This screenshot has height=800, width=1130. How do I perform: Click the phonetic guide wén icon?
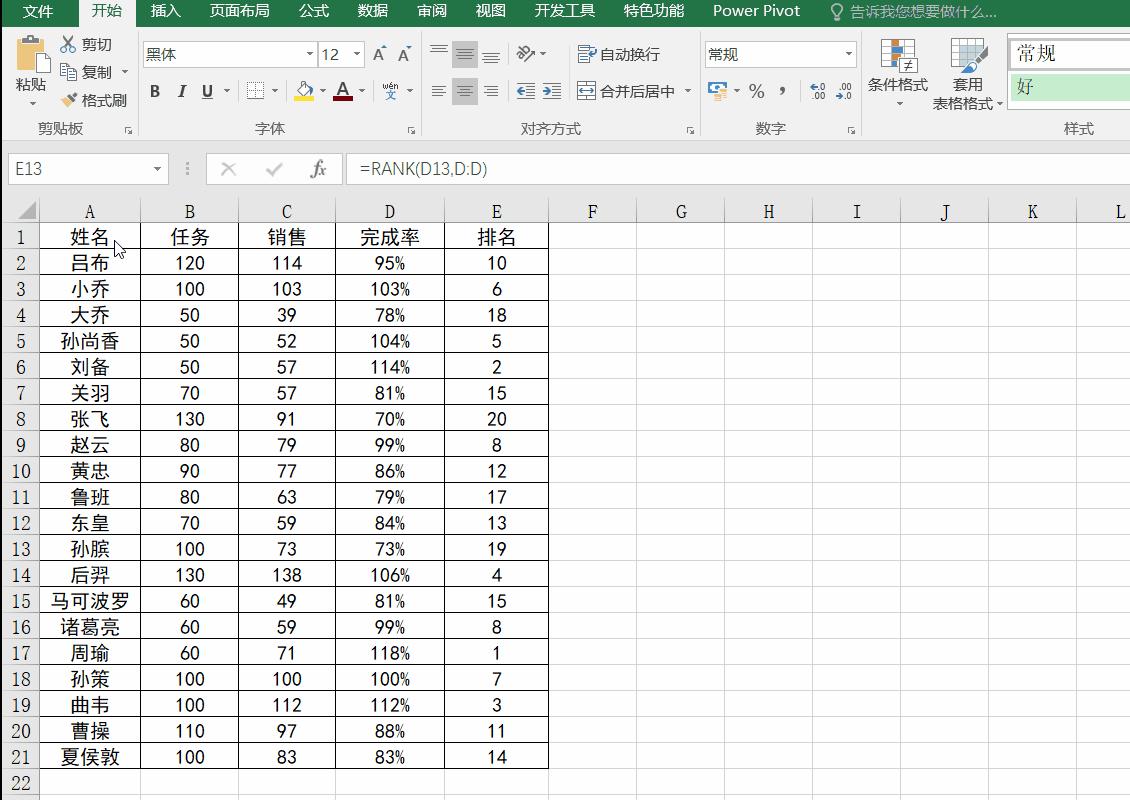point(390,91)
